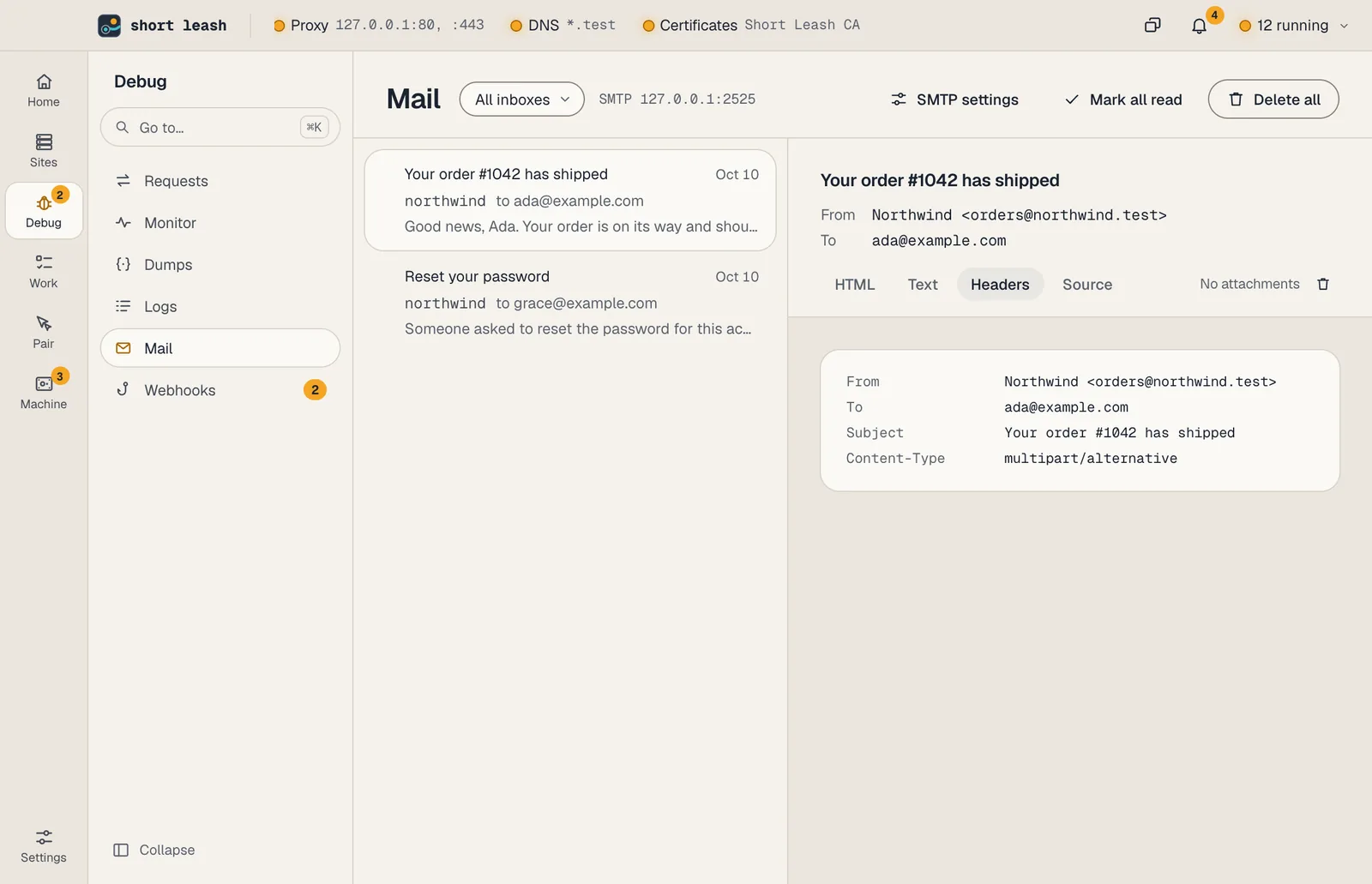This screenshot has width=1372, height=884.
Task: Collapse the Debug side panel
Action: pyautogui.click(x=154, y=850)
